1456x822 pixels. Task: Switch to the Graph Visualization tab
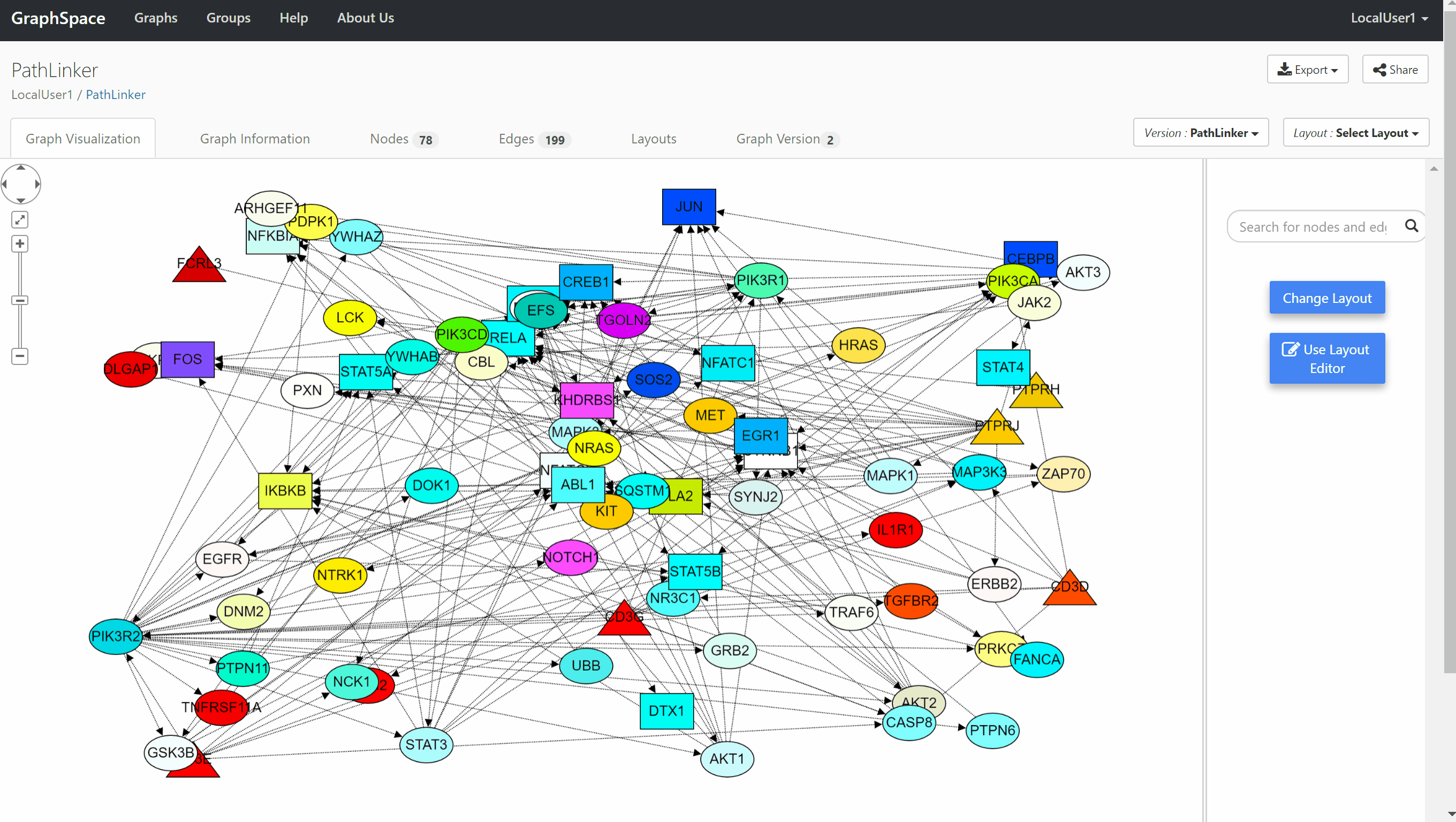click(83, 139)
